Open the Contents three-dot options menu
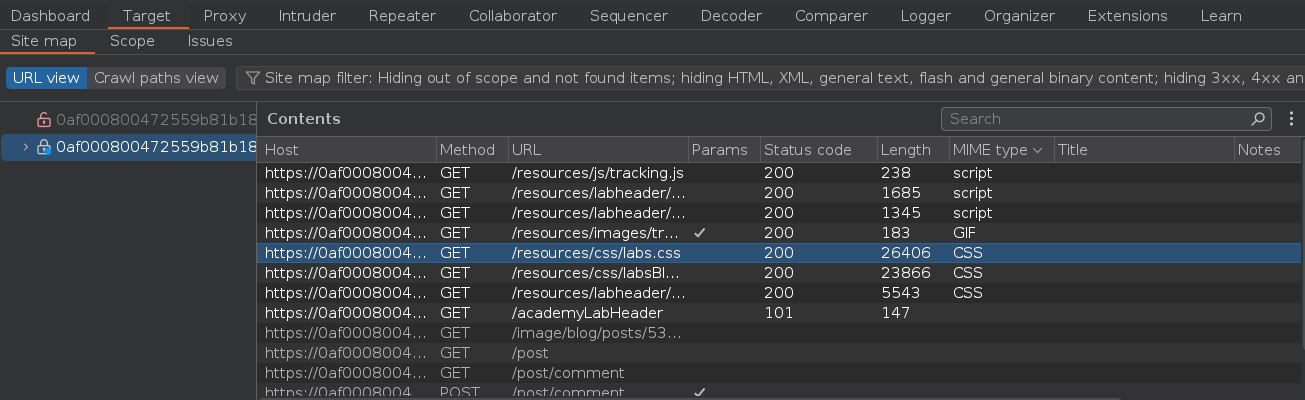The height and width of the screenshot is (400, 1305). click(x=1291, y=119)
